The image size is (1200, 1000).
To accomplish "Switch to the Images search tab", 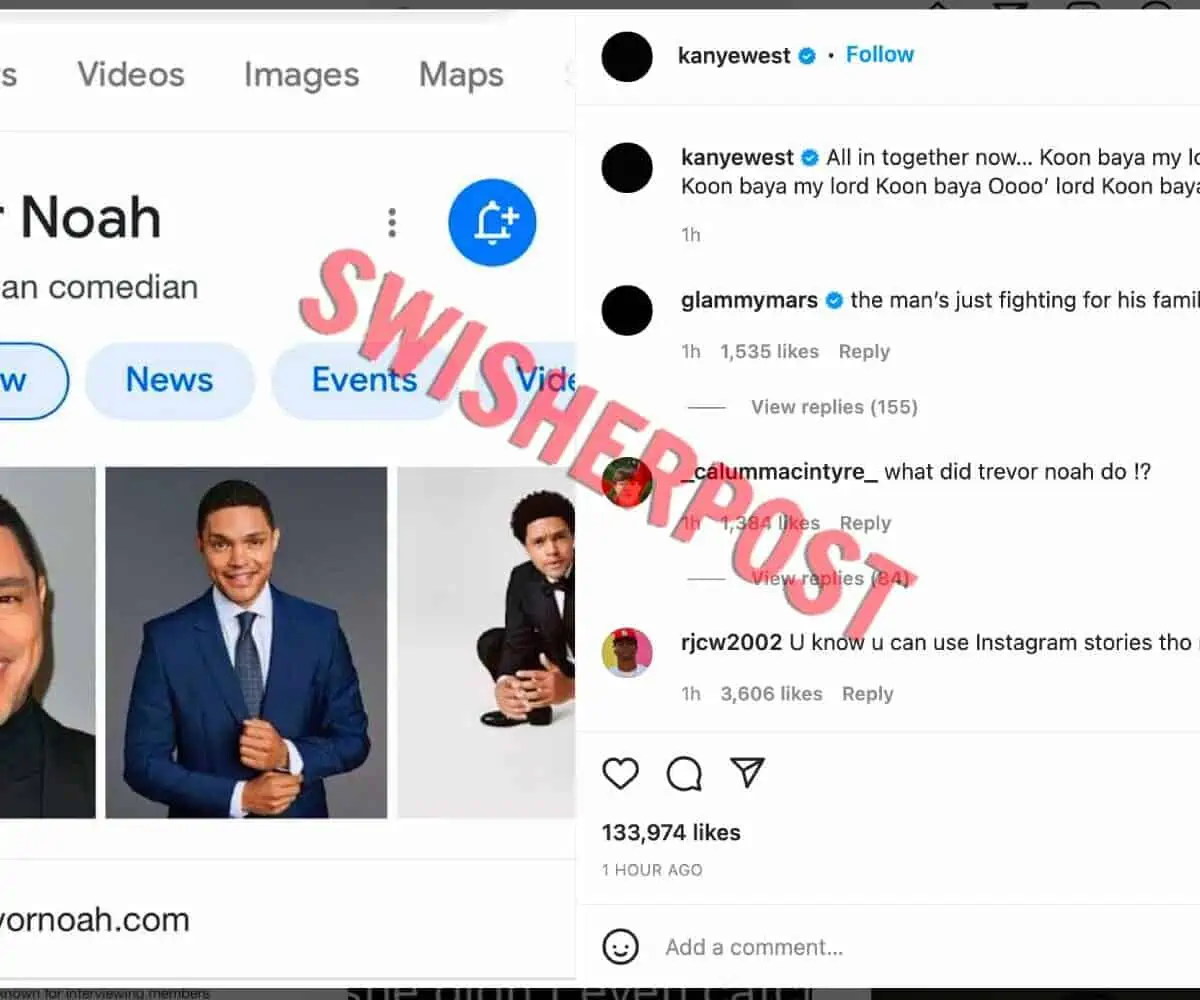I will point(301,74).
